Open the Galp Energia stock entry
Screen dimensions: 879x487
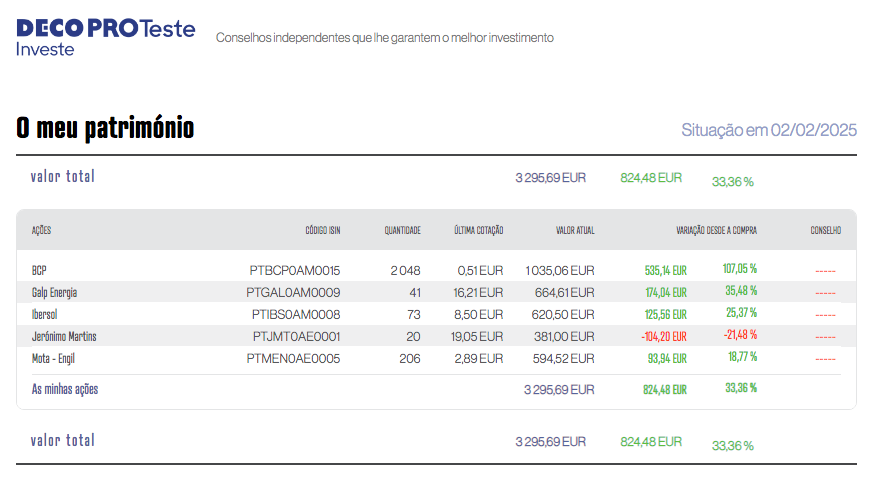54,292
